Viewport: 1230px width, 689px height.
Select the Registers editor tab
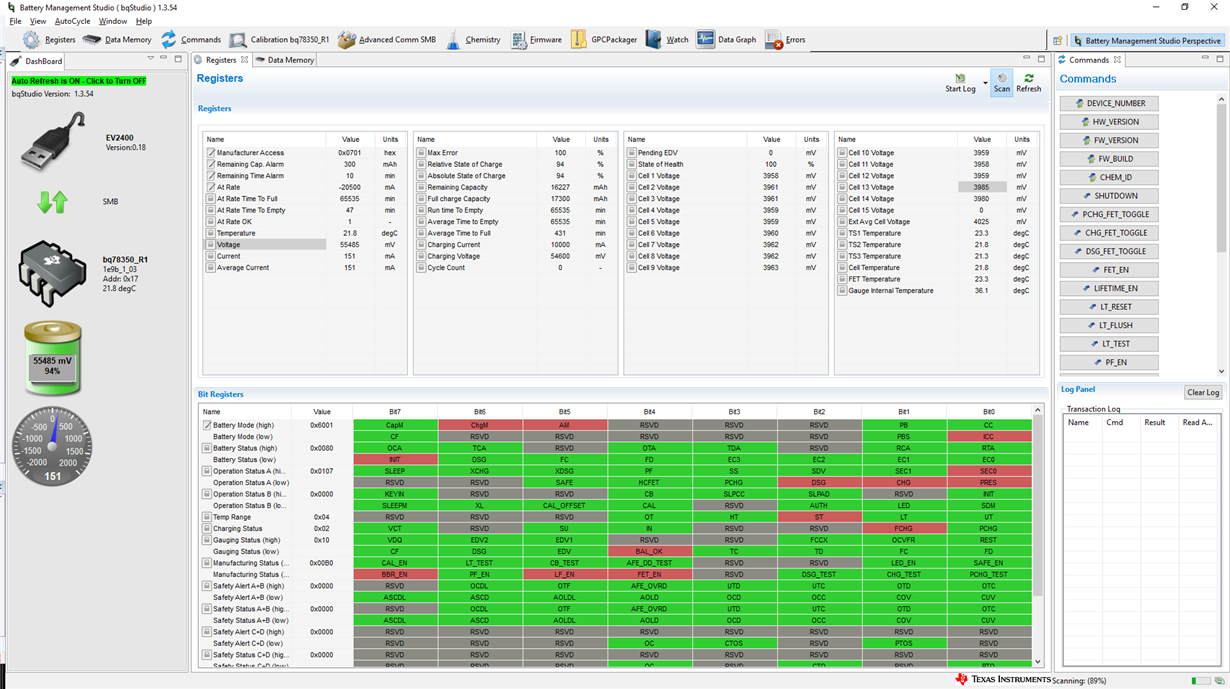[220, 60]
